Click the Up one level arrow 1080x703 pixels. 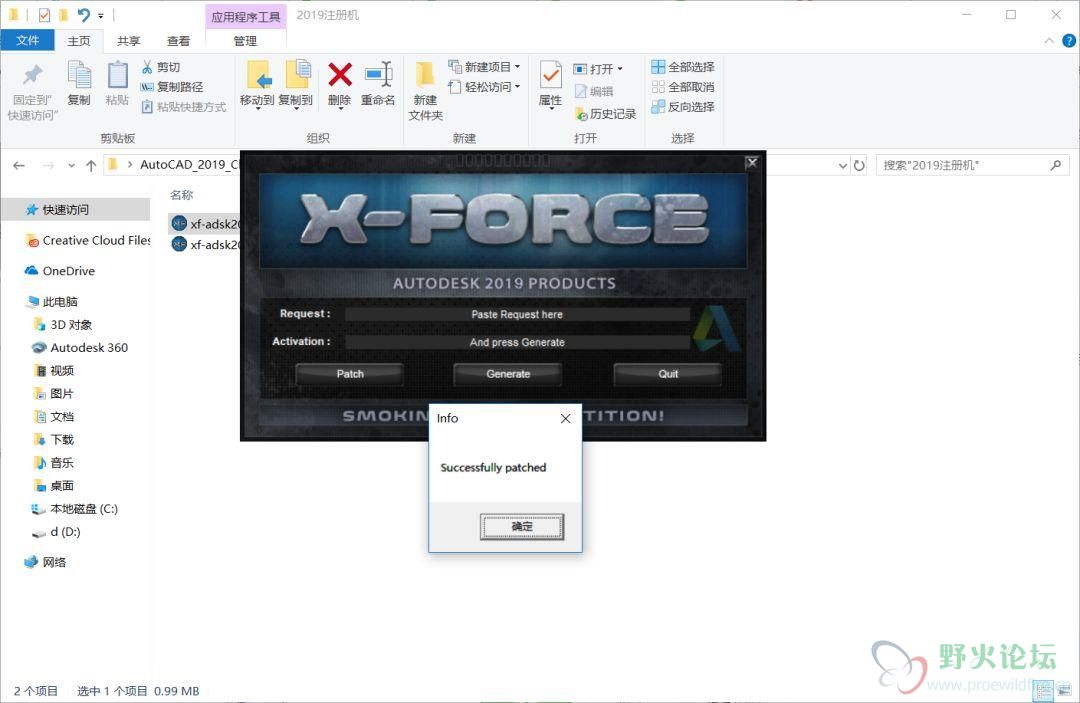coord(91,165)
